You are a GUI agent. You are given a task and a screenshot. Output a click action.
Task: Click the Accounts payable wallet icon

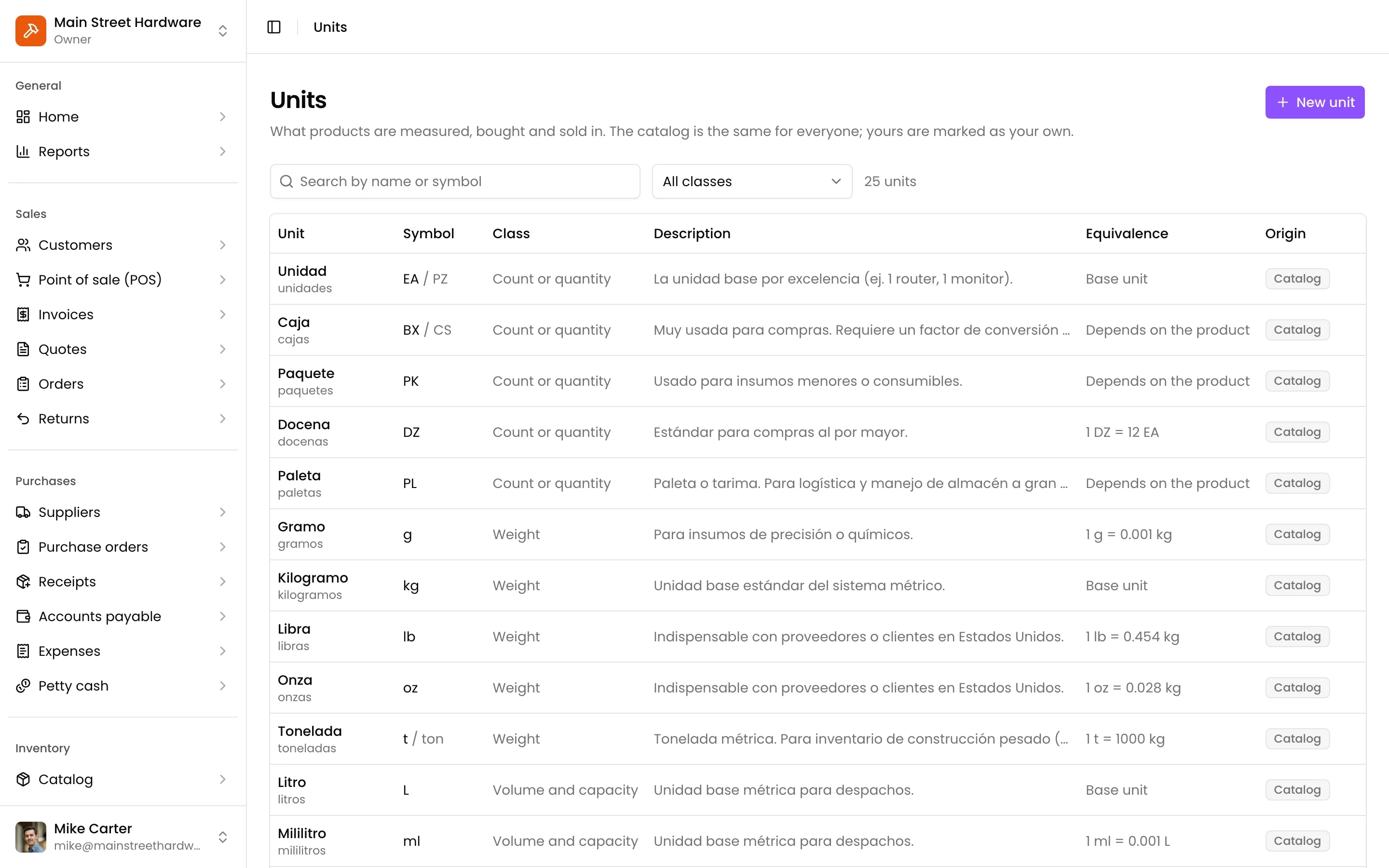point(23,617)
